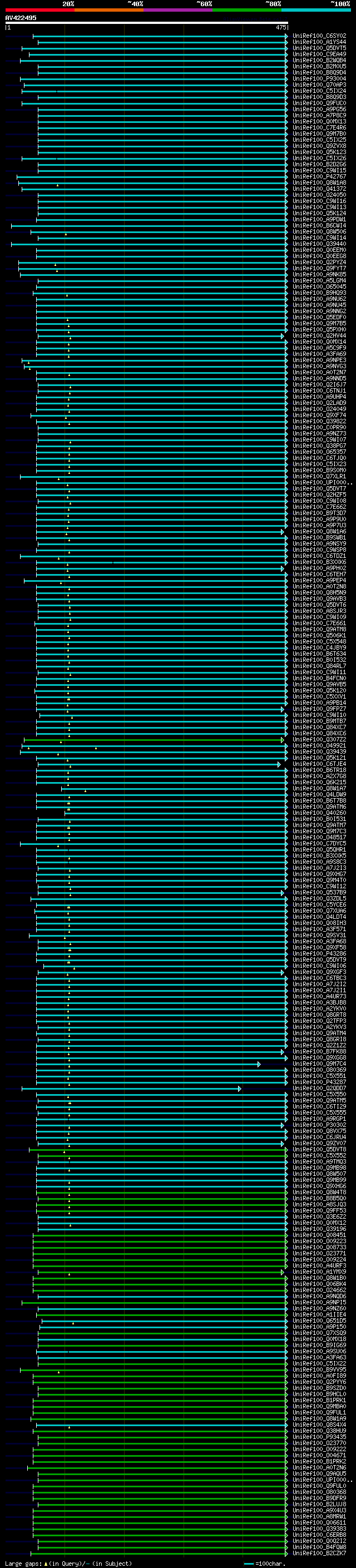This screenshot has height=1568, width=356.
Task: Click hit label UniRef100_O24050
Action: [x=319, y=195]
